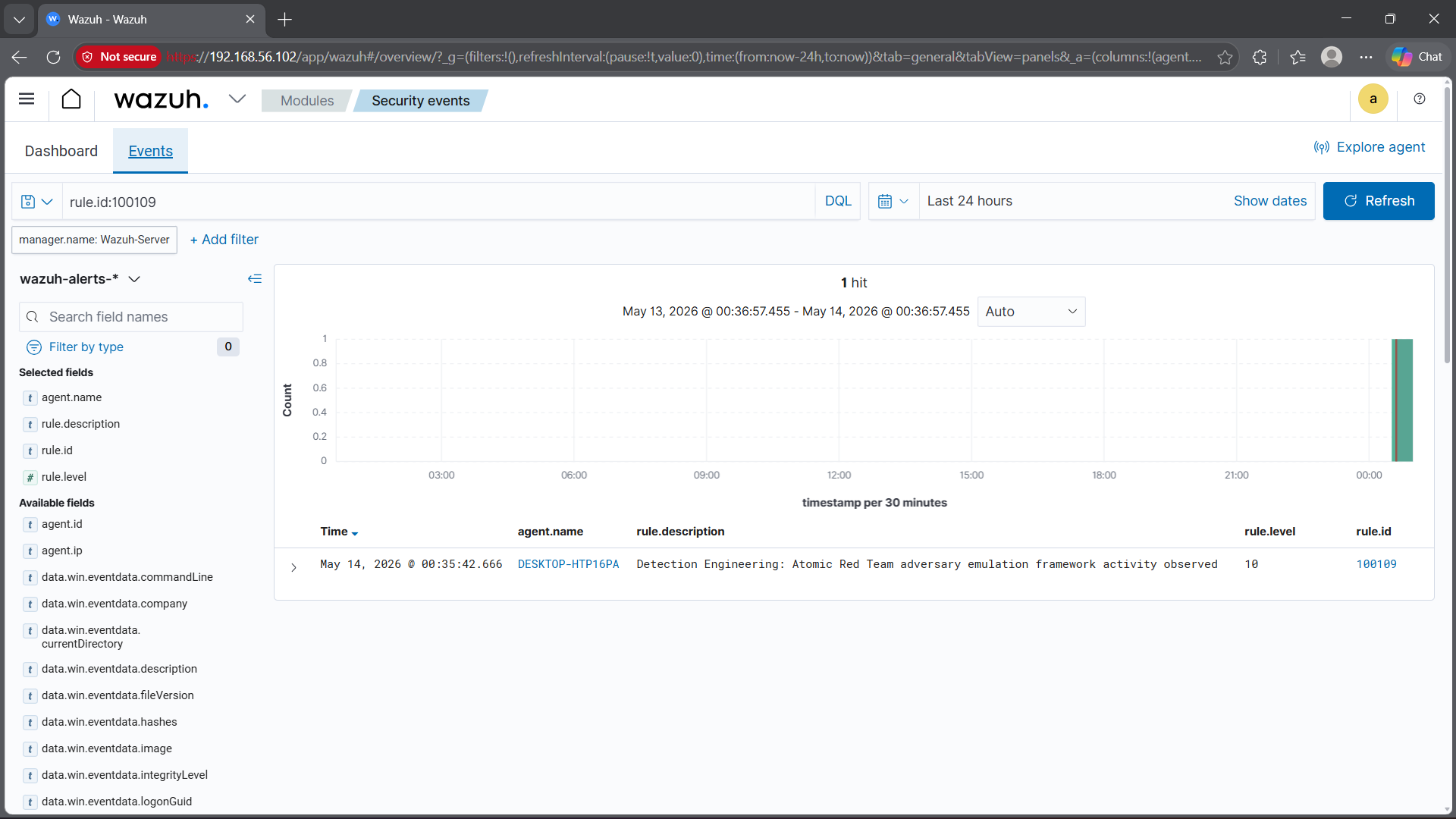Screen dimensions: 1456x819
Task: Open the tab search chevron in title bar
Action: (x=19, y=19)
